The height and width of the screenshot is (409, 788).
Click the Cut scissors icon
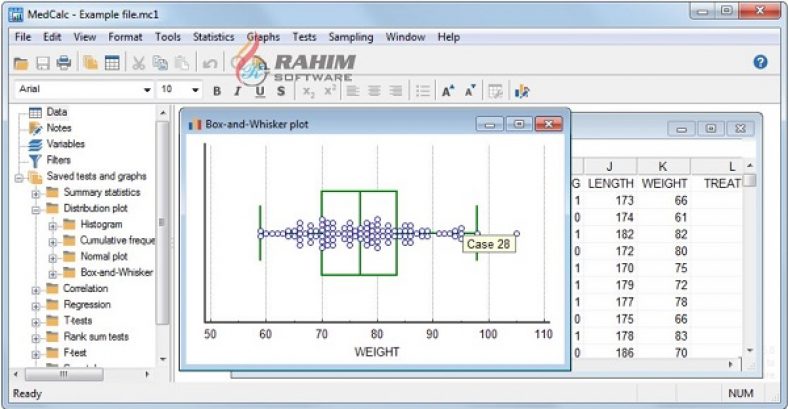coord(139,63)
